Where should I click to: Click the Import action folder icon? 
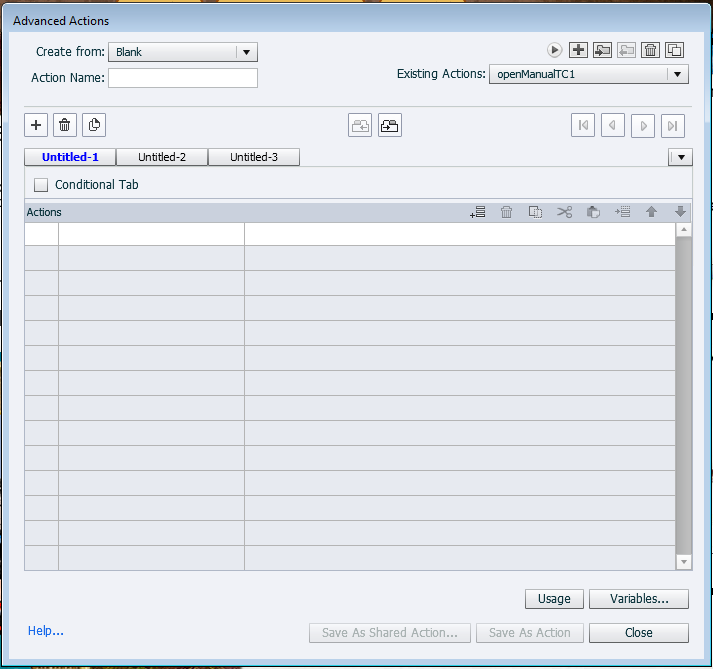(x=602, y=50)
